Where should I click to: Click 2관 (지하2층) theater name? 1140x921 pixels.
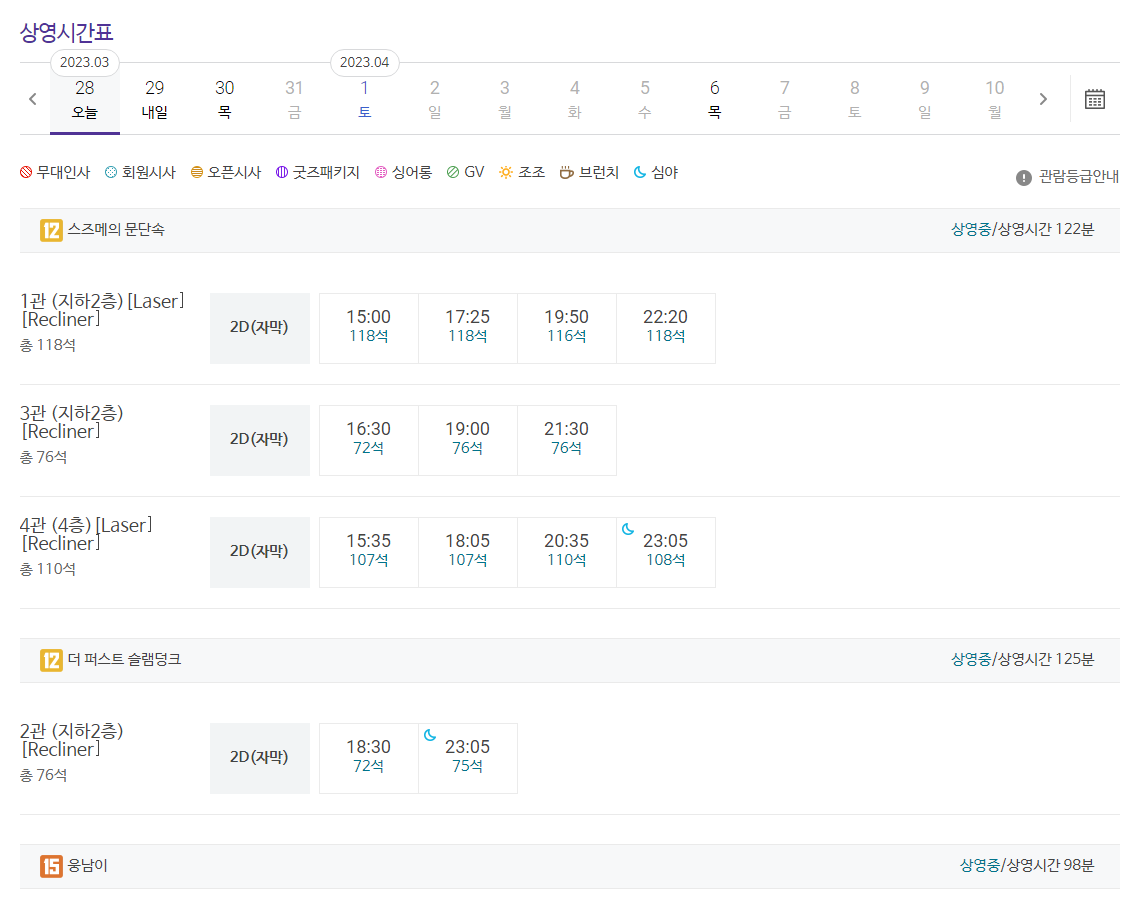click(x=71, y=740)
